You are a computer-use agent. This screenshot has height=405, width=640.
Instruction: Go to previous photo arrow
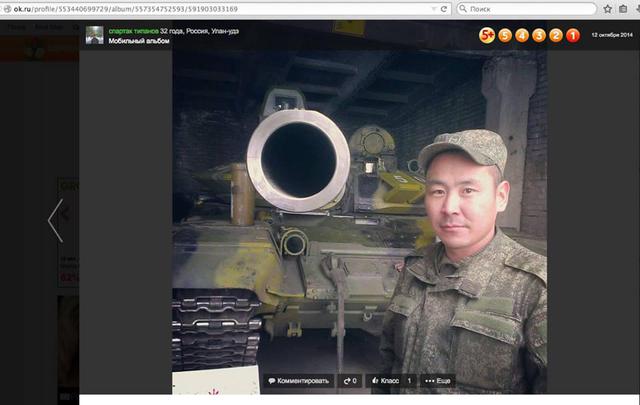pyautogui.click(x=56, y=220)
